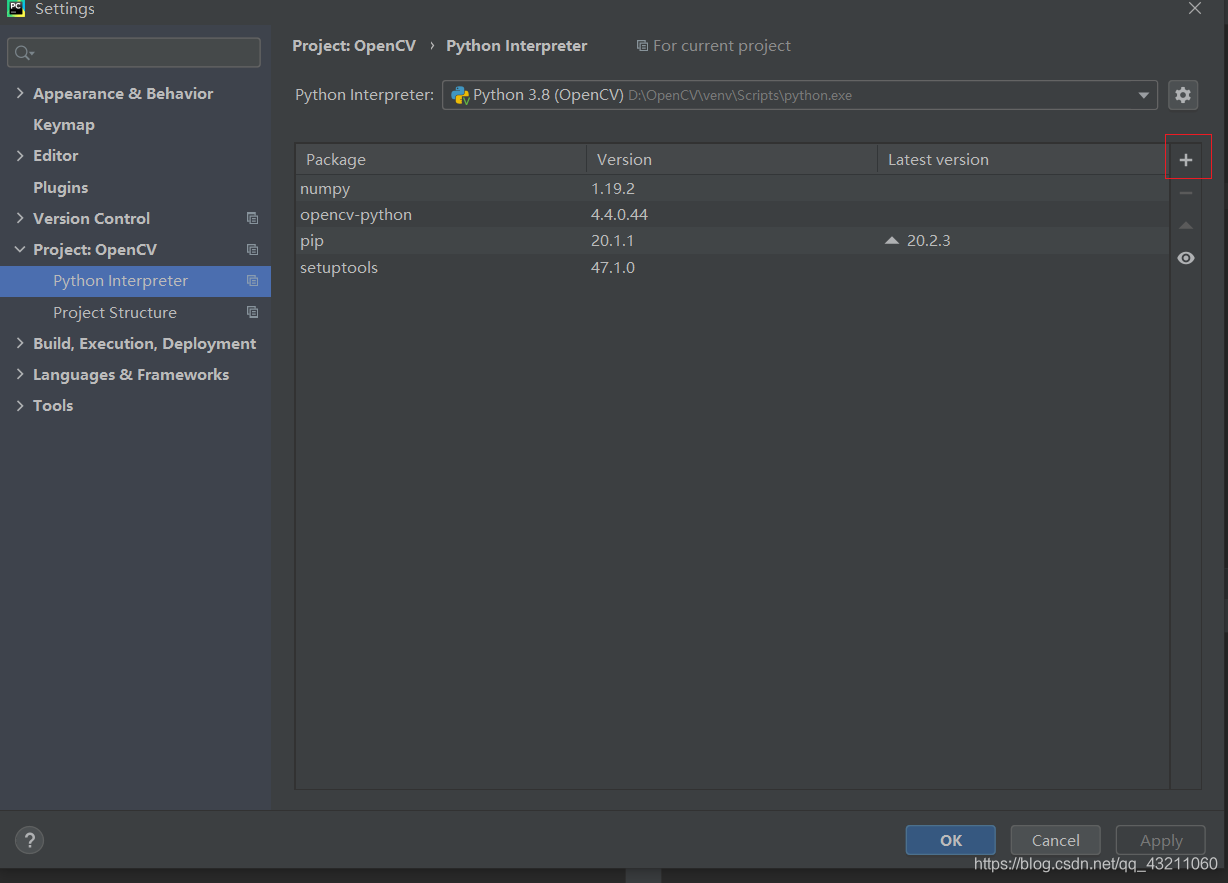
Task: Expand Build, Execution, Deployment section
Action: 20,343
